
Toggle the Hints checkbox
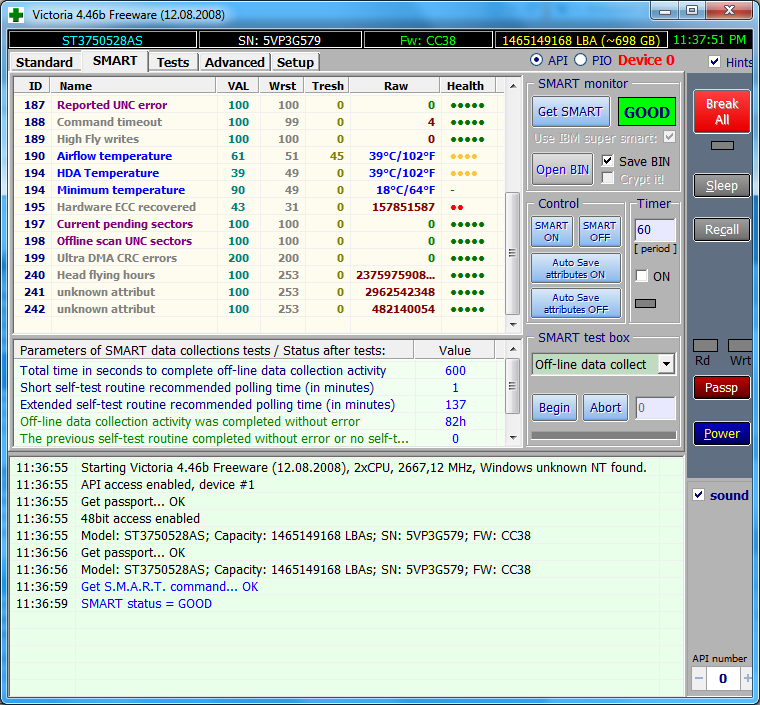714,62
